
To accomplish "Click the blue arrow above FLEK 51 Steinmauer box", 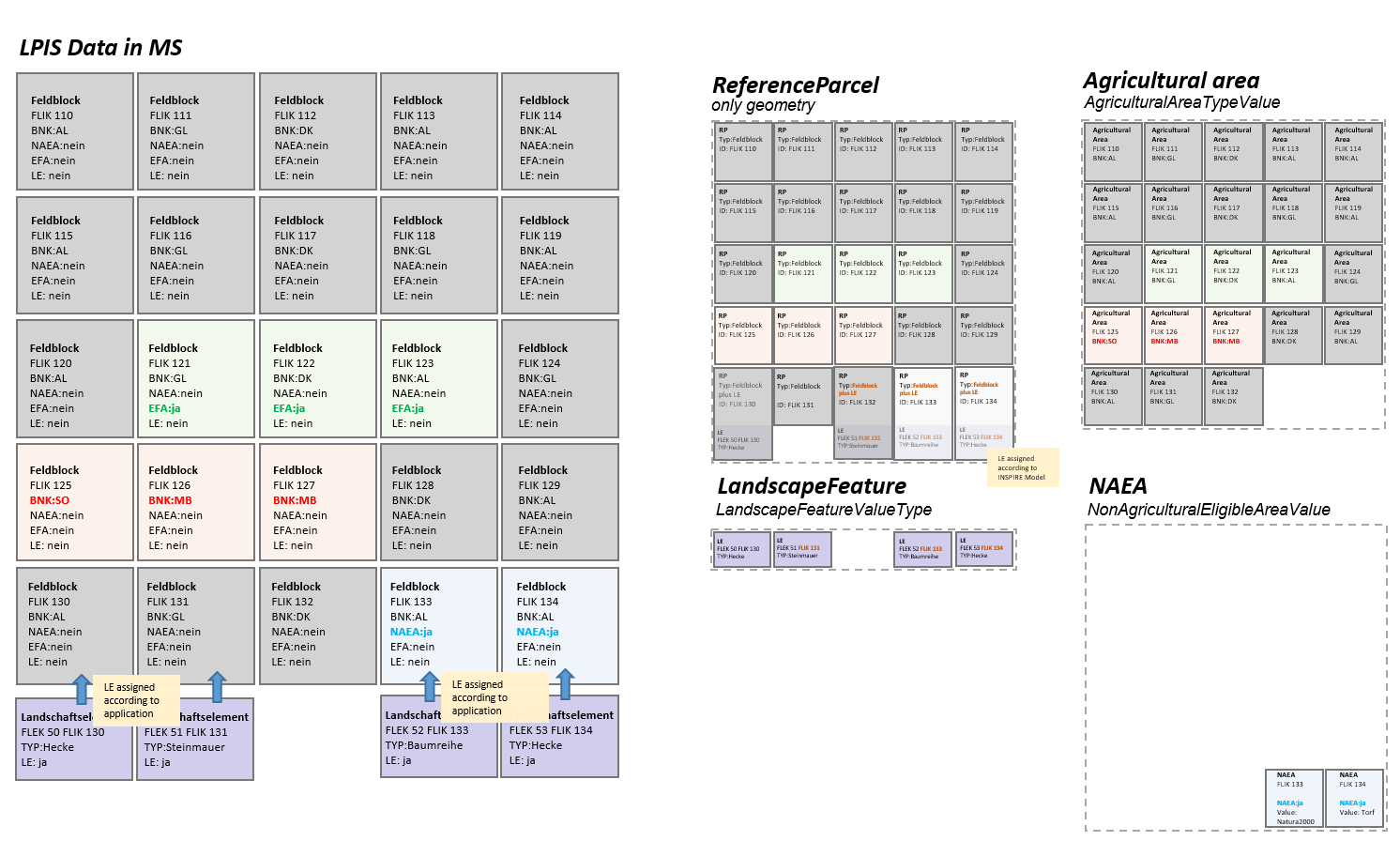I will click(x=217, y=687).
